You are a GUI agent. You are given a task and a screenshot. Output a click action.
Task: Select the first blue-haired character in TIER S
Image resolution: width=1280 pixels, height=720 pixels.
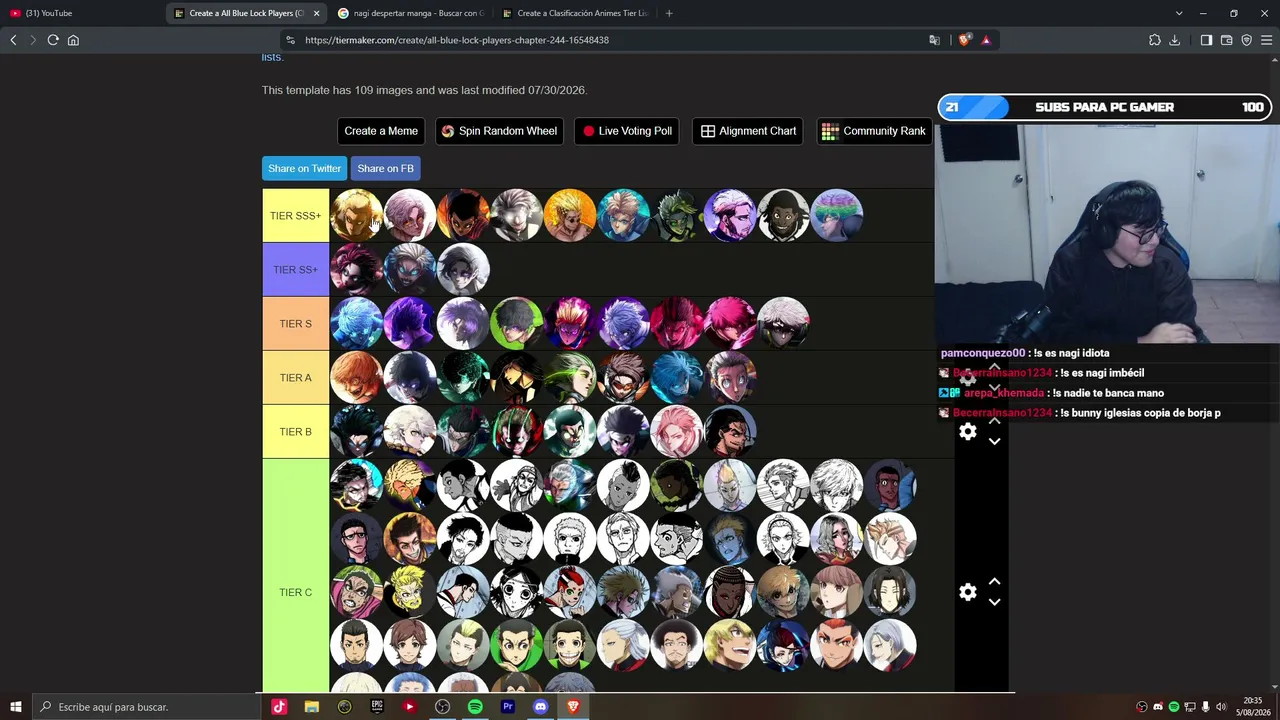coord(357,323)
